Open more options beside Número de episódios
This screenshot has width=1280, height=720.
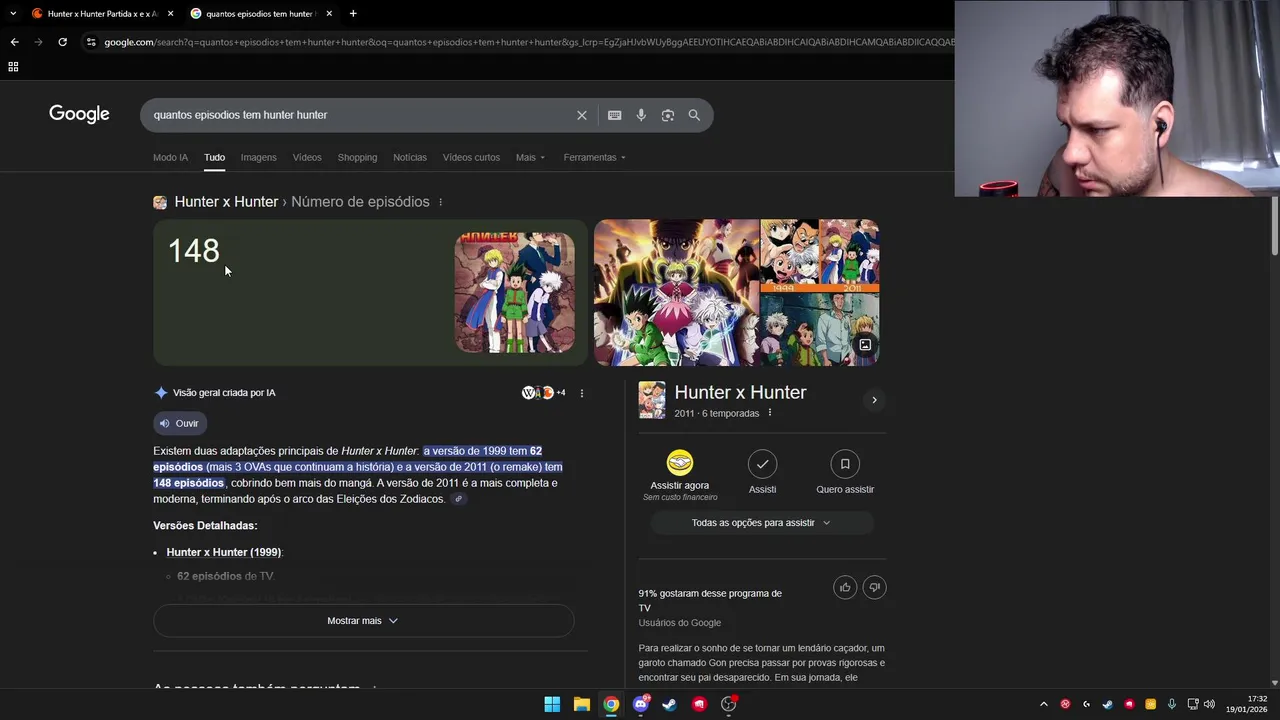click(440, 202)
